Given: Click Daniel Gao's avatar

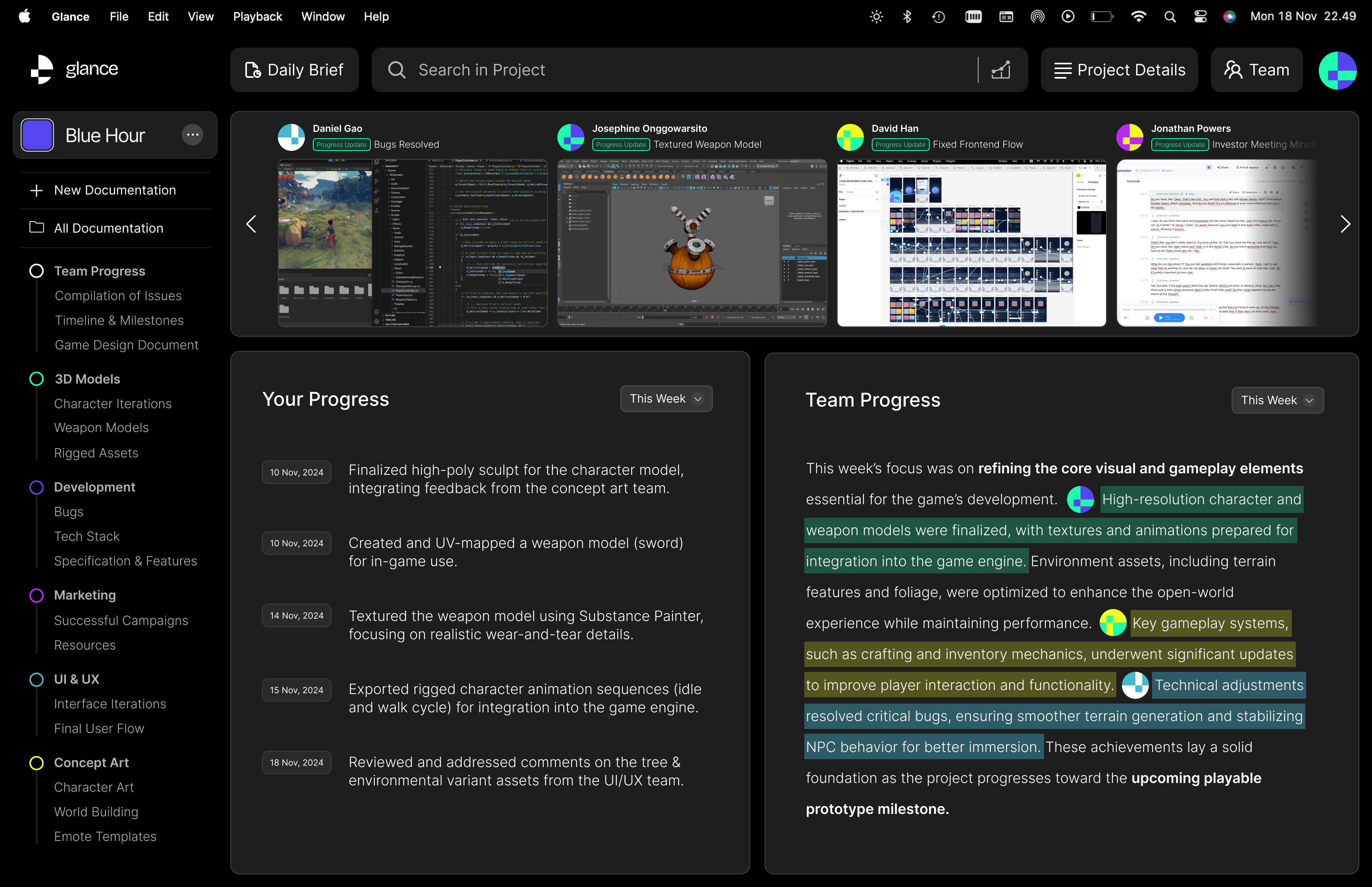Looking at the screenshot, I should tap(291, 137).
